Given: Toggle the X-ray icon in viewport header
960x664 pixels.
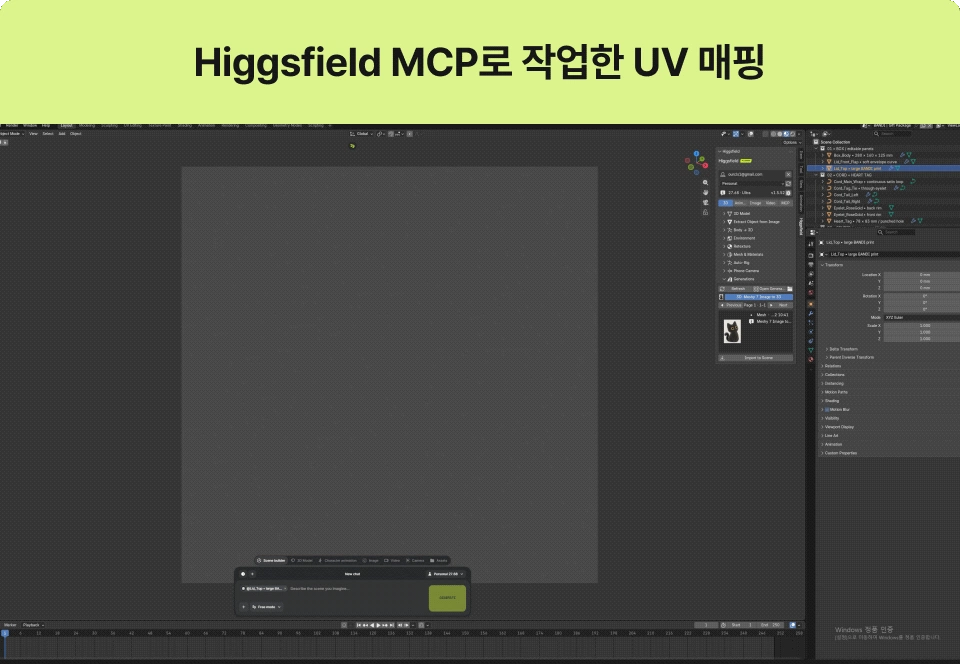Looking at the screenshot, I should [765, 134].
